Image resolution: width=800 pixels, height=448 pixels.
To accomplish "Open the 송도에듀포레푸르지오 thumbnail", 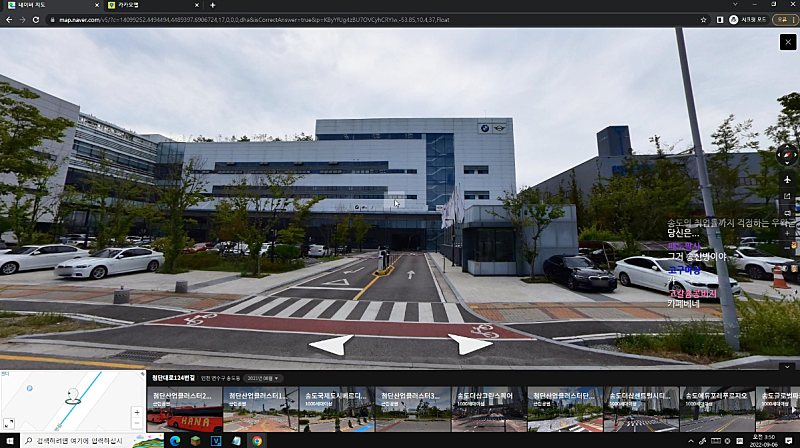I will 717,409.
